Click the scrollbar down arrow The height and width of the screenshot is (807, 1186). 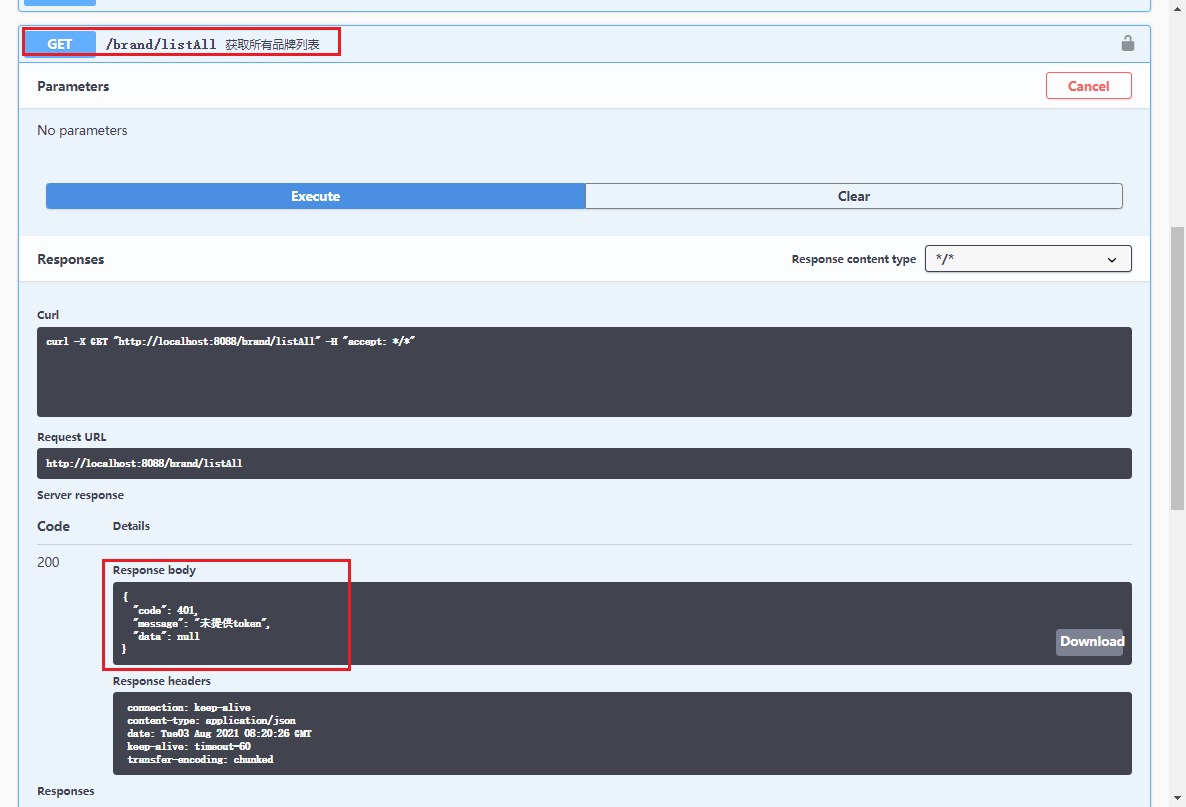(1177, 798)
